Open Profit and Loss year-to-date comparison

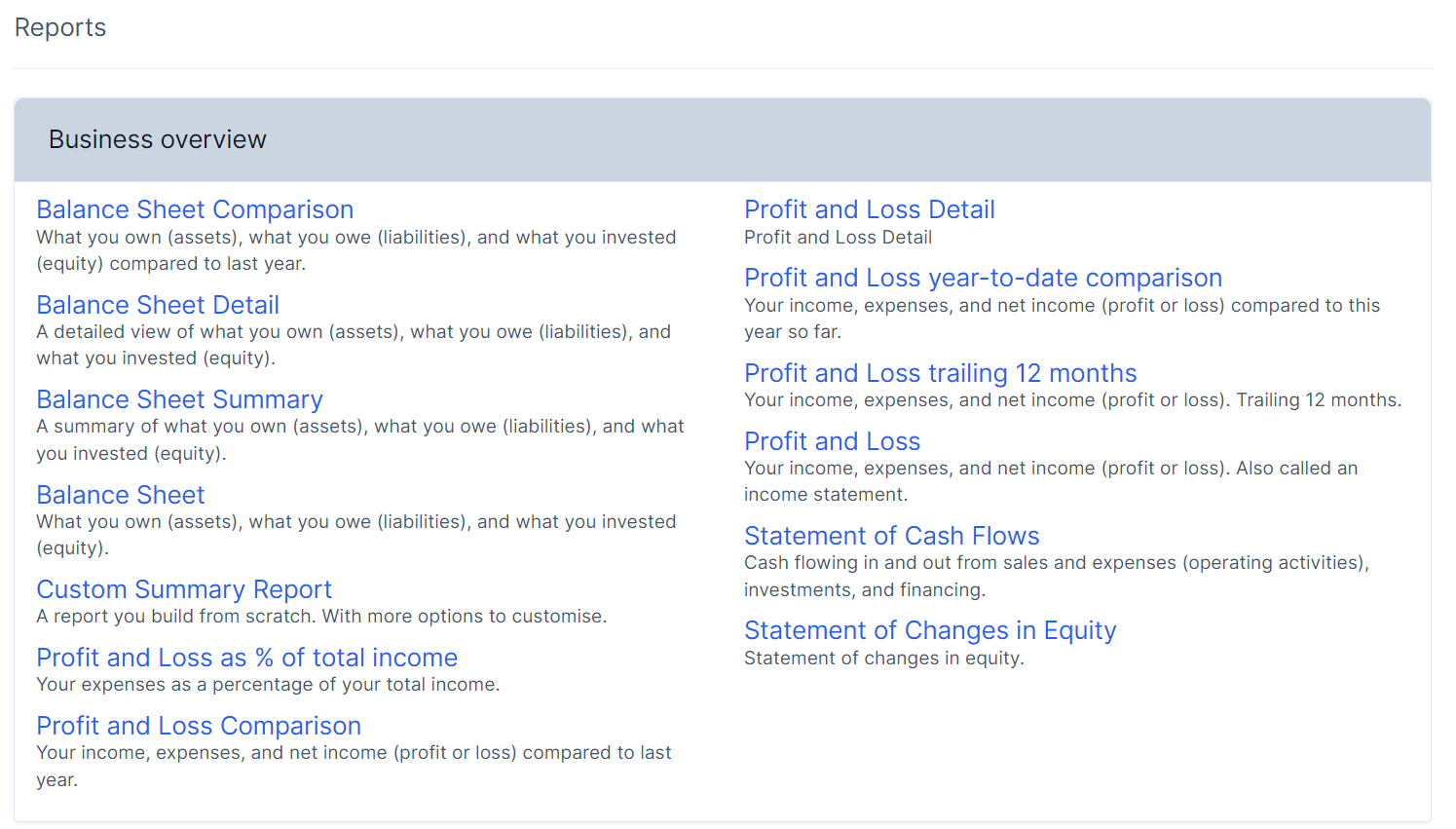(x=983, y=278)
